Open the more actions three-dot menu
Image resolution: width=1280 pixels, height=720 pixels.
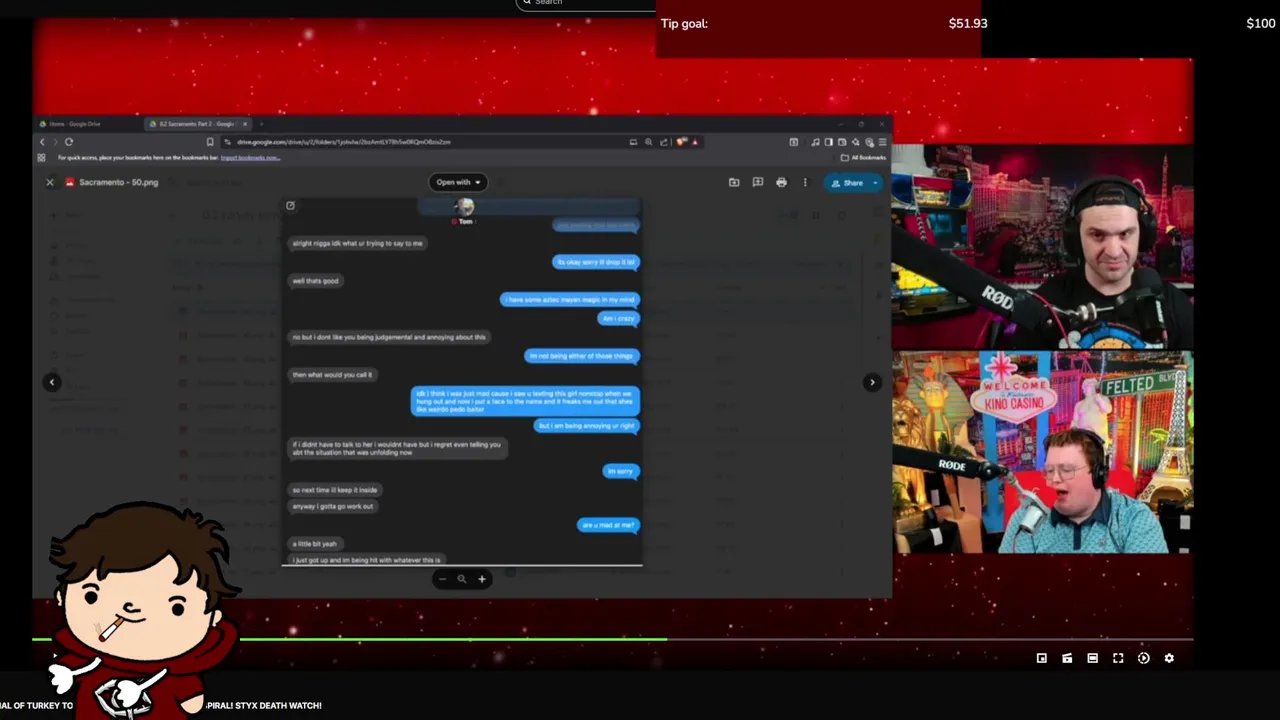[805, 182]
